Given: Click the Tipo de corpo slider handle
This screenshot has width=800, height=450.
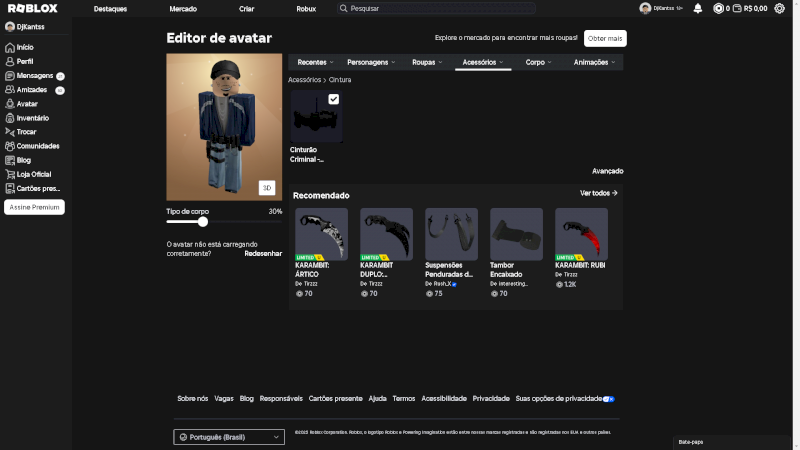Looking at the screenshot, I should click(203, 222).
